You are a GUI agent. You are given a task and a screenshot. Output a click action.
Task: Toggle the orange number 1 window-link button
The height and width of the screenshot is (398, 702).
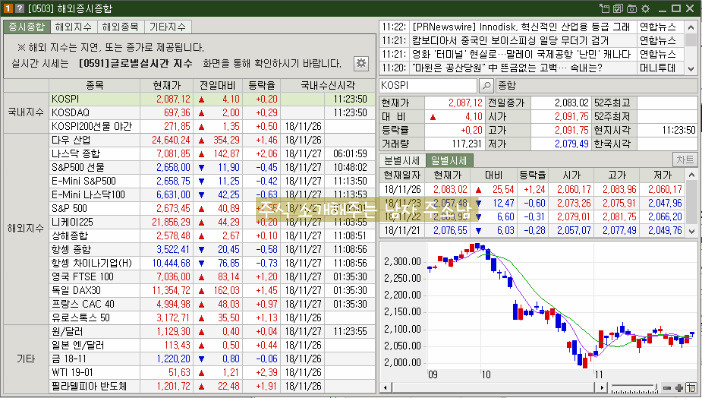(x=8, y=9)
